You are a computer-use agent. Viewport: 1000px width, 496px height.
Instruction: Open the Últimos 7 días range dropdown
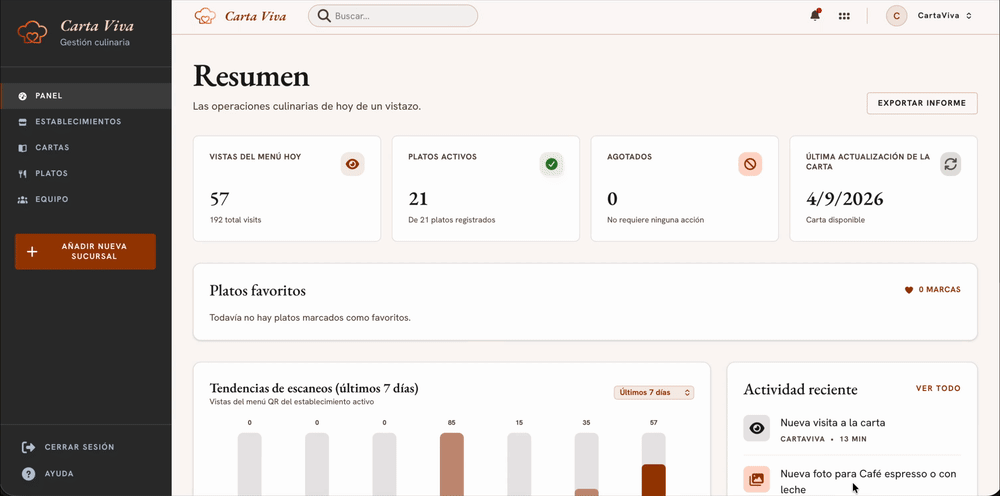pyautogui.click(x=654, y=393)
